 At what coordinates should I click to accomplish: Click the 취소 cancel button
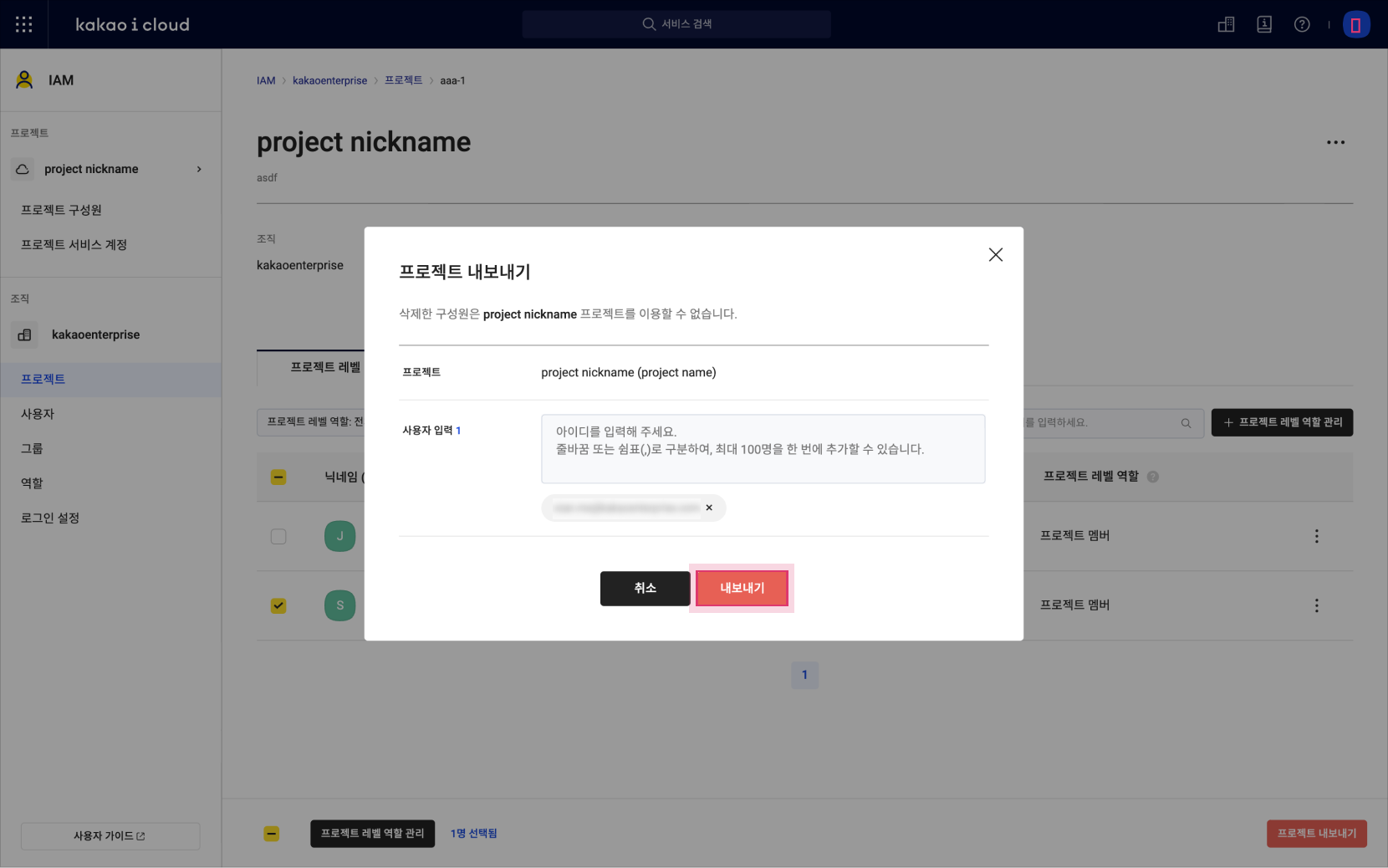(645, 588)
